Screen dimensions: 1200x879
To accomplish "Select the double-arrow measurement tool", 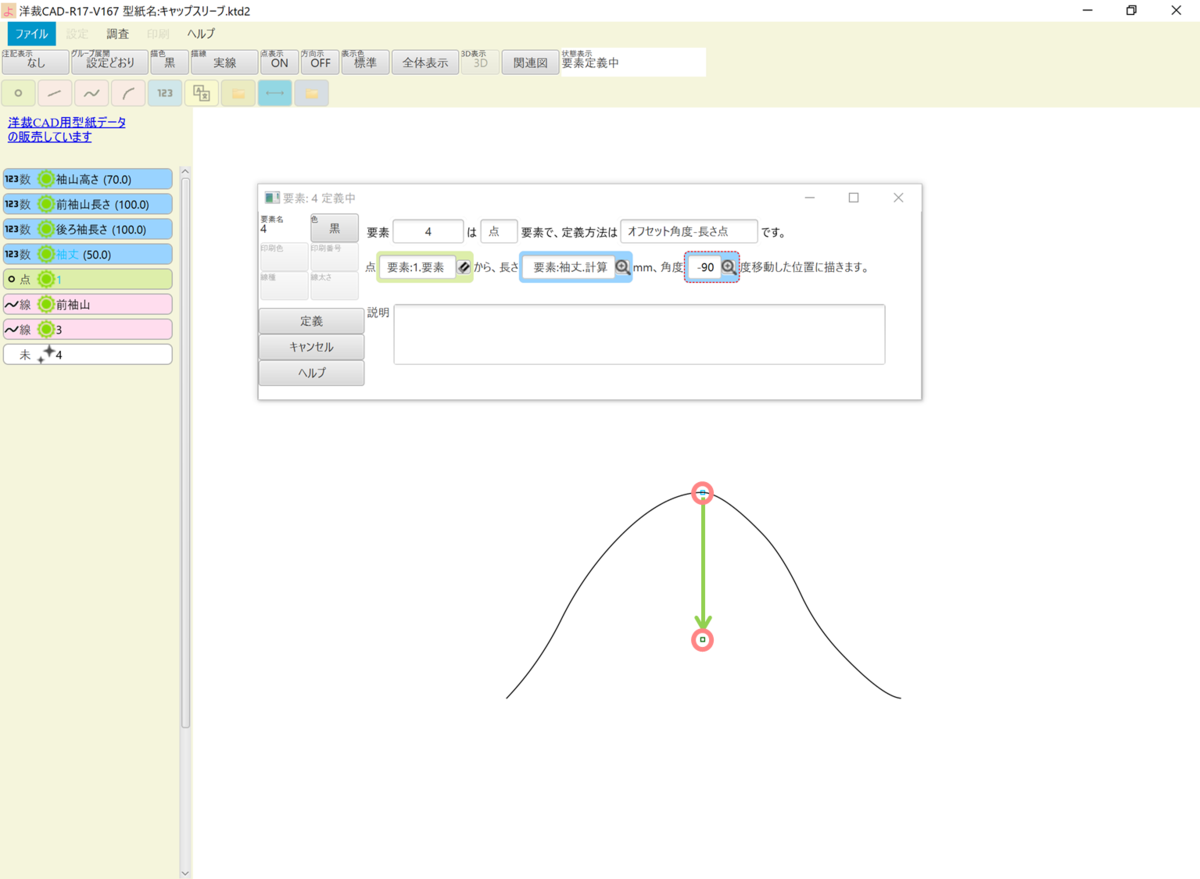I will point(274,92).
